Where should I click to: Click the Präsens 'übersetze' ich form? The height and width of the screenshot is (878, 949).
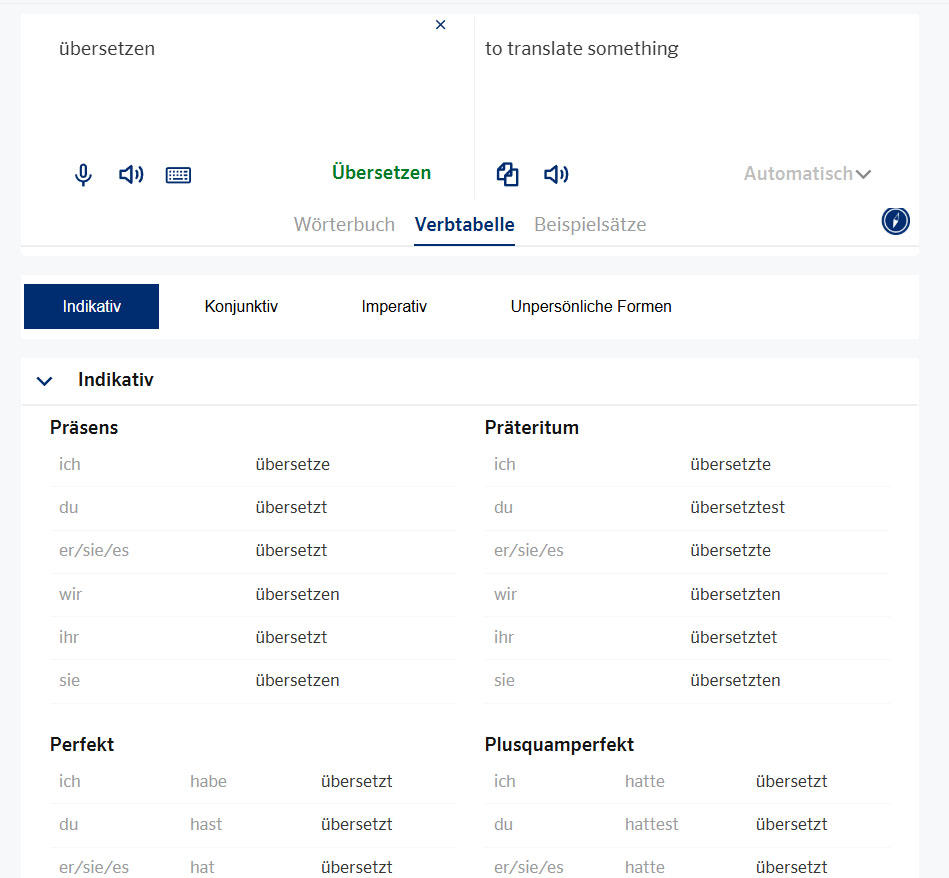(x=292, y=464)
